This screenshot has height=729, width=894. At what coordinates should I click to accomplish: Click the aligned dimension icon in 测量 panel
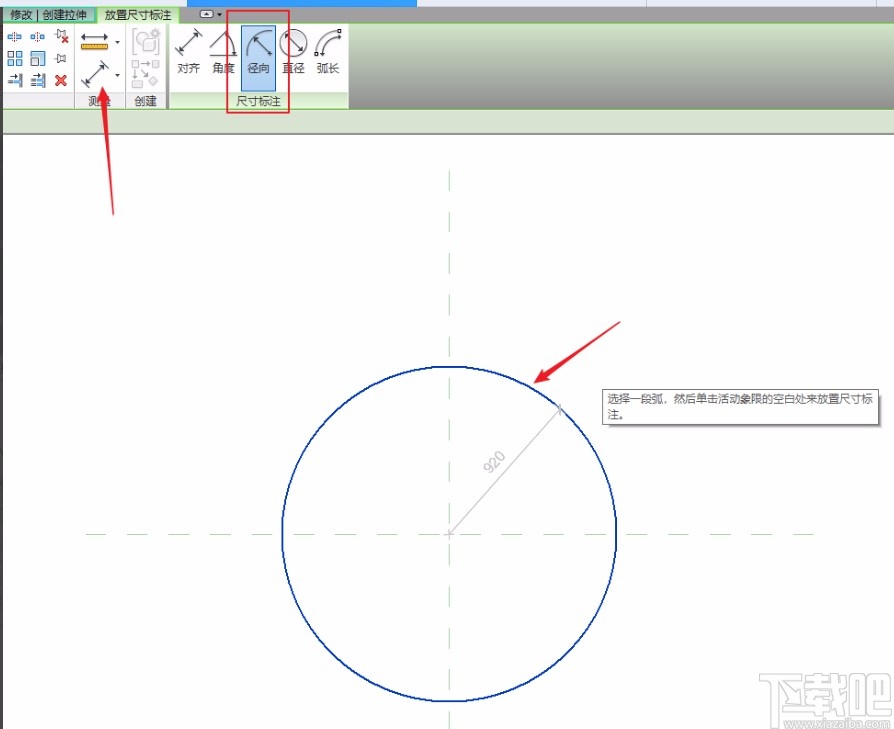94,75
